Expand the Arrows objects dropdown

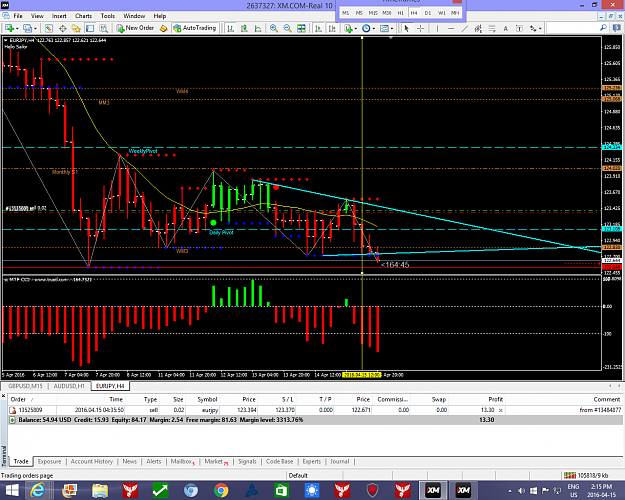point(540,28)
